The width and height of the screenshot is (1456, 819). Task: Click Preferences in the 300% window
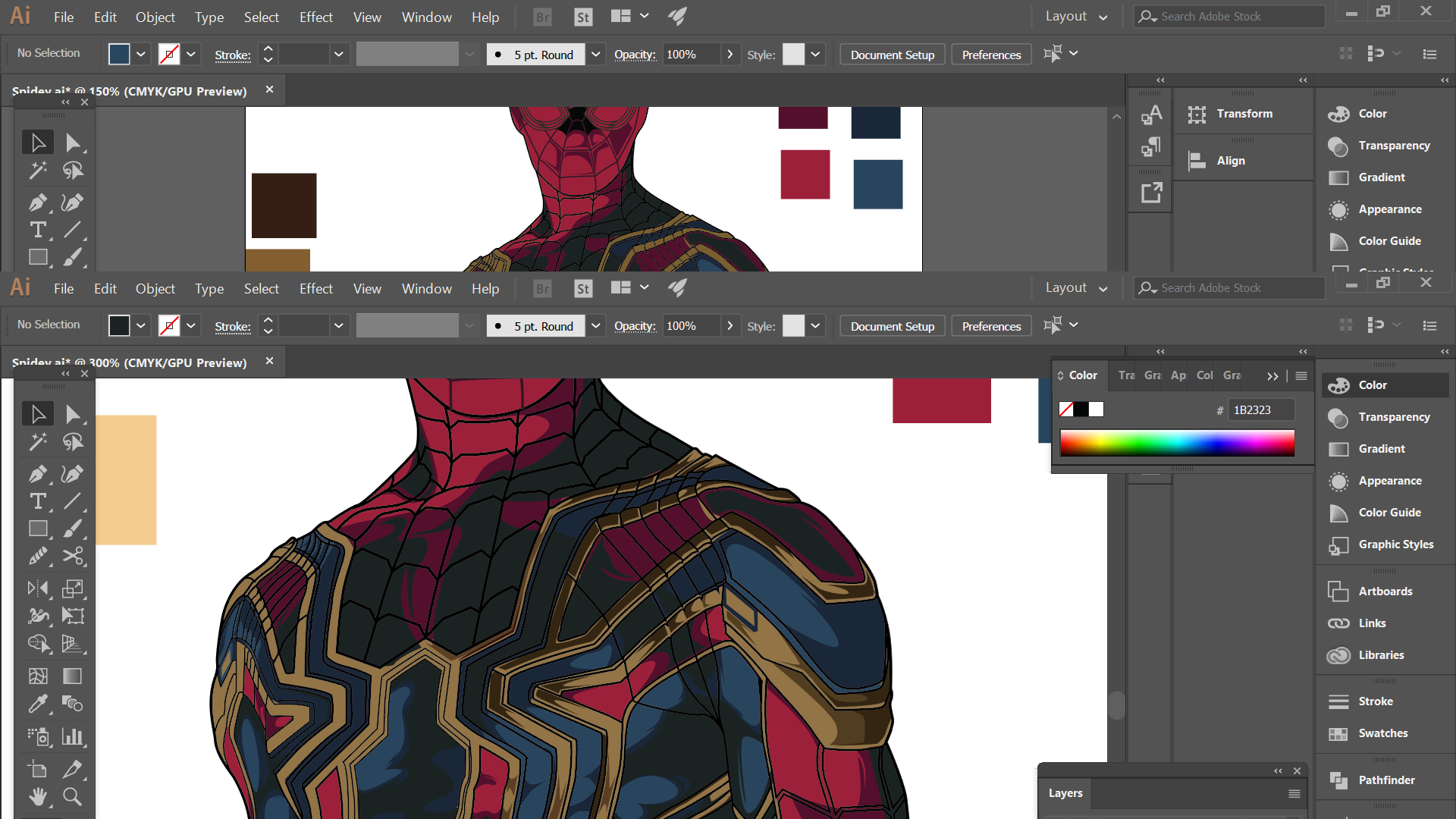click(x=991, y=326)
